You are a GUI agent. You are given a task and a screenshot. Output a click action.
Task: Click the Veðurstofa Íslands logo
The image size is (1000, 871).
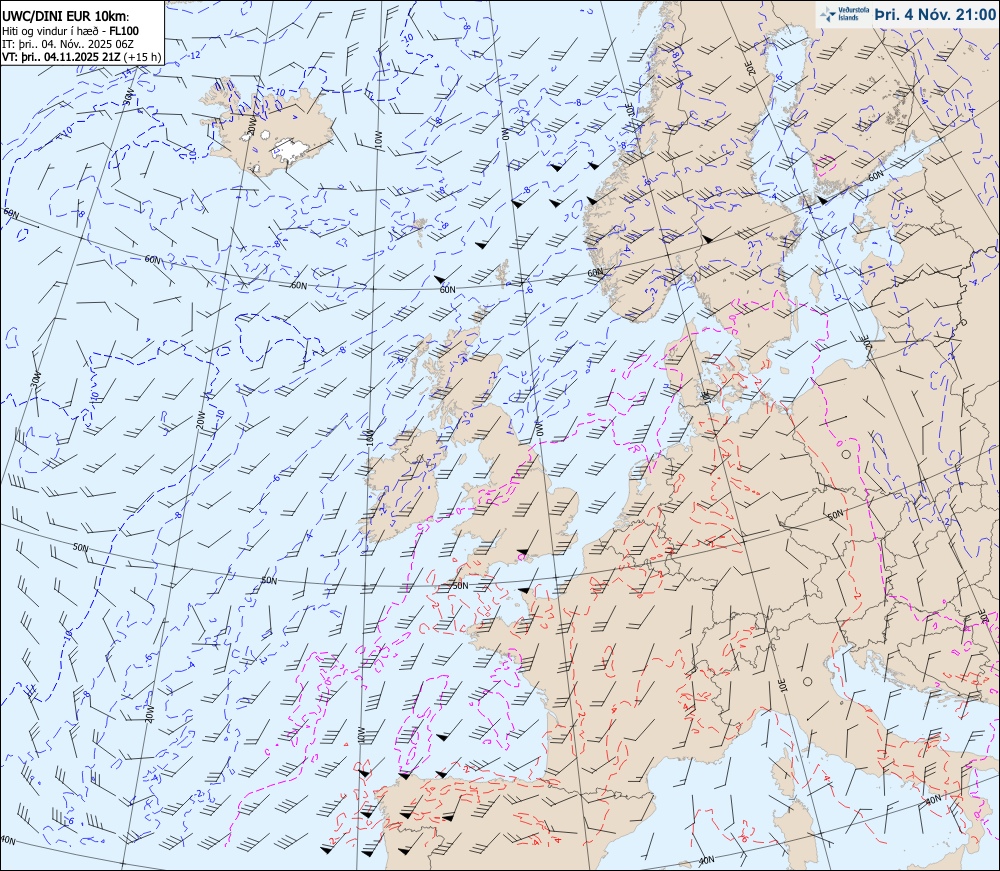tap(844, 14)
